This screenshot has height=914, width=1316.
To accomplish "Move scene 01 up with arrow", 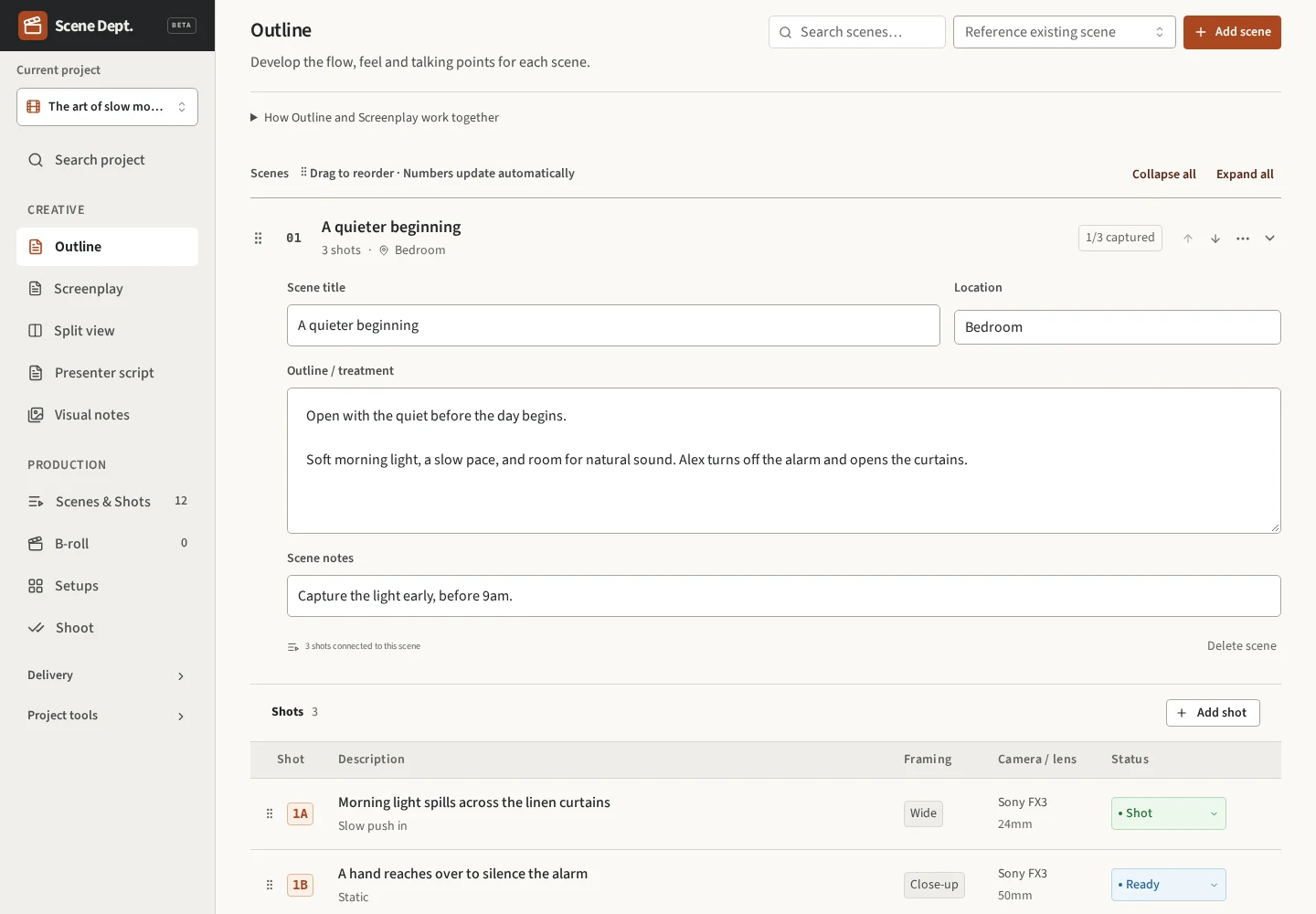I will click(1188, 239).
